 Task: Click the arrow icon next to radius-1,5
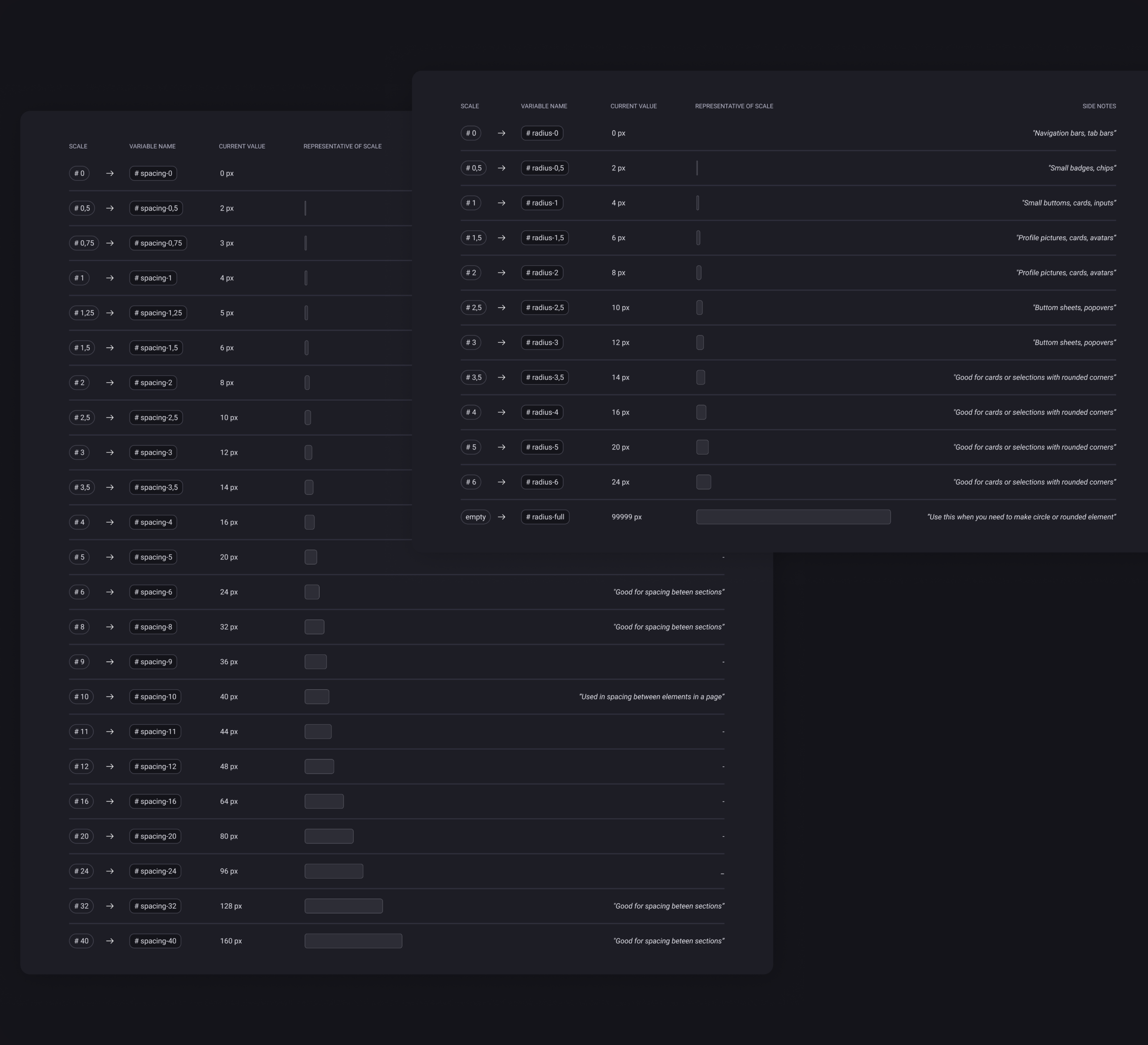click(502, 238)
